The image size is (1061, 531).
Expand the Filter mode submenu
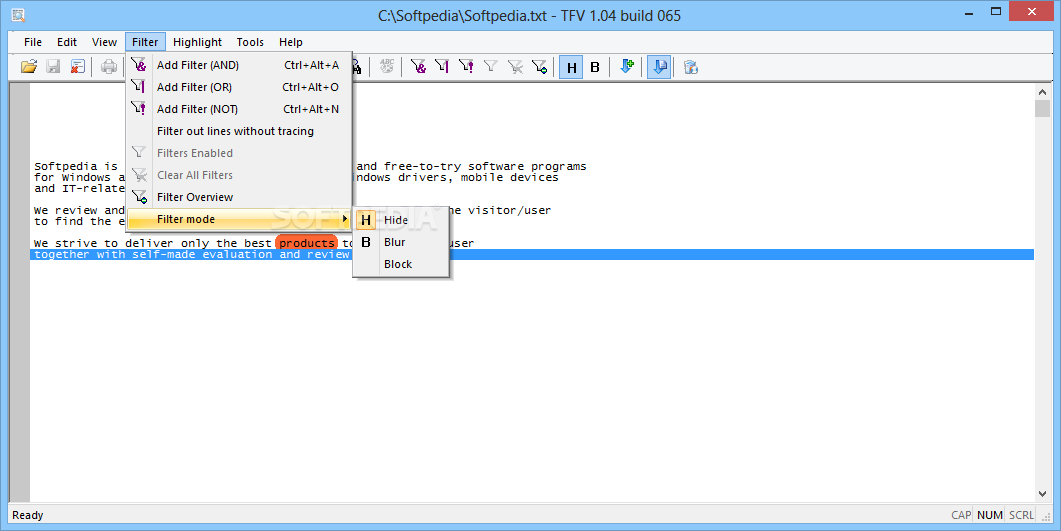(x=239, y=219)
